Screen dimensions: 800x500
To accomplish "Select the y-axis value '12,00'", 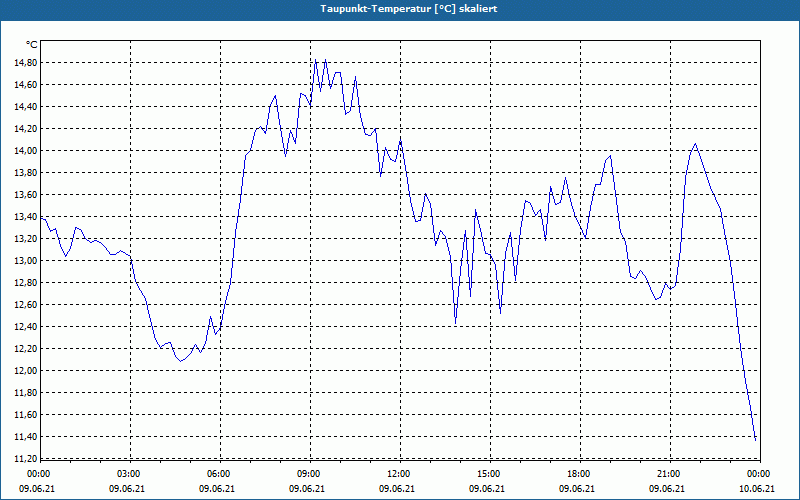I will pos(26,371).
